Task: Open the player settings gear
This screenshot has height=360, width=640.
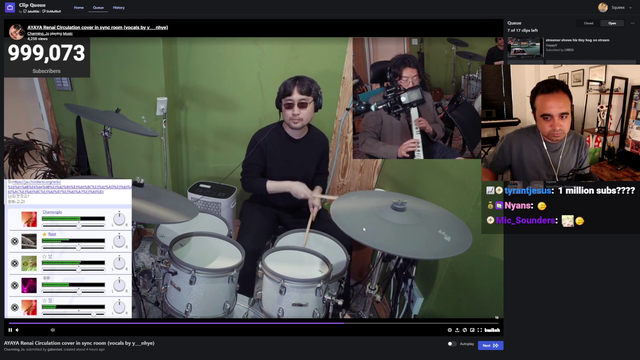Action: 449,330
